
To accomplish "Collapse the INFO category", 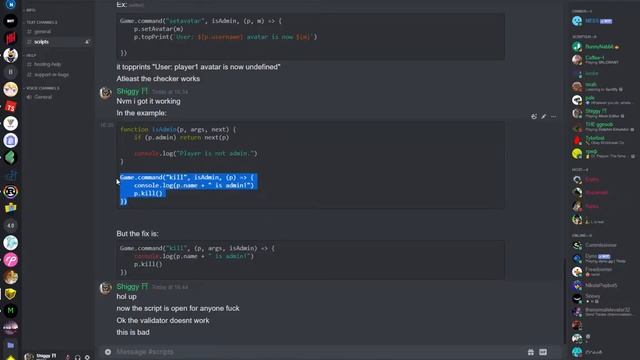I will pos(30,10).
